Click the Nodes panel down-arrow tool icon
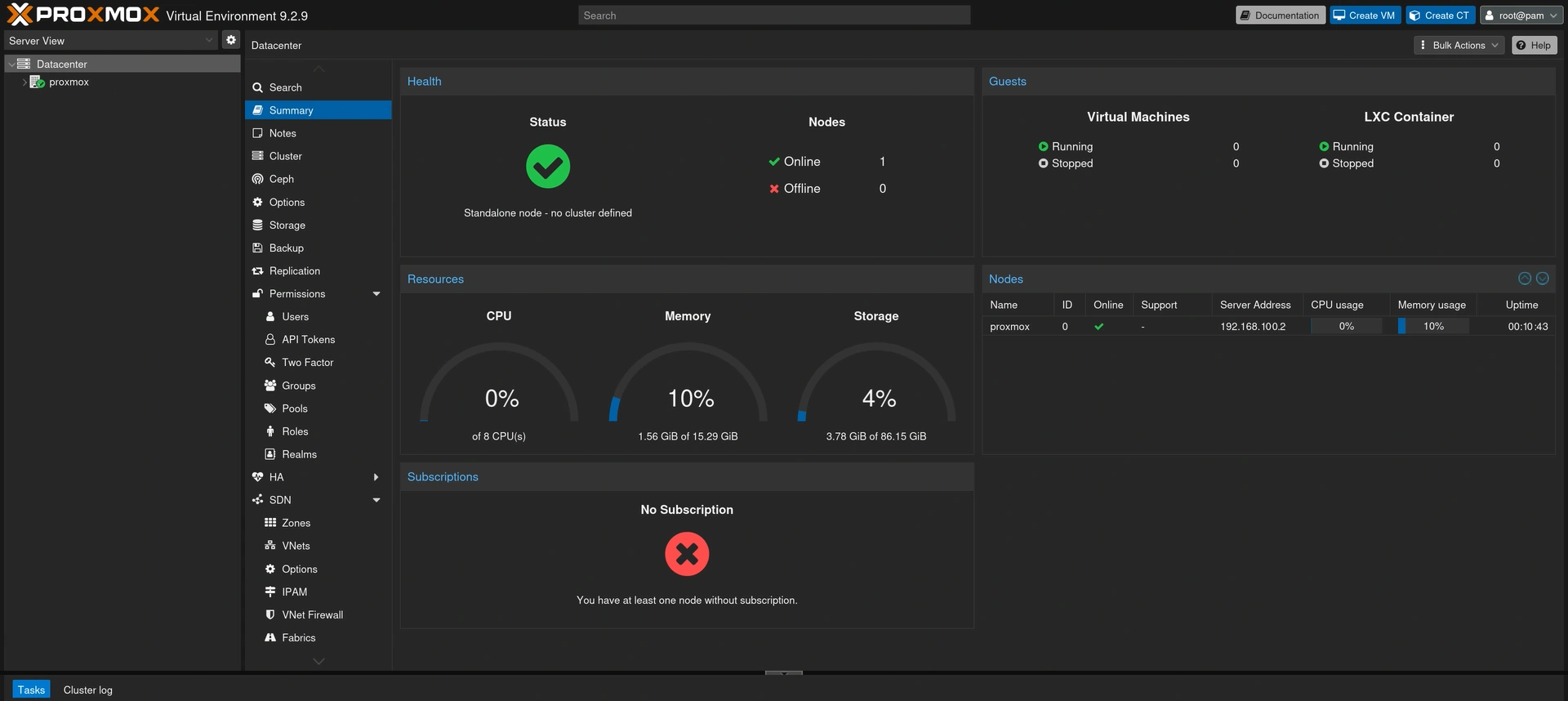The height and width of the screenshot is (701, 1568). click(1542, 279)
